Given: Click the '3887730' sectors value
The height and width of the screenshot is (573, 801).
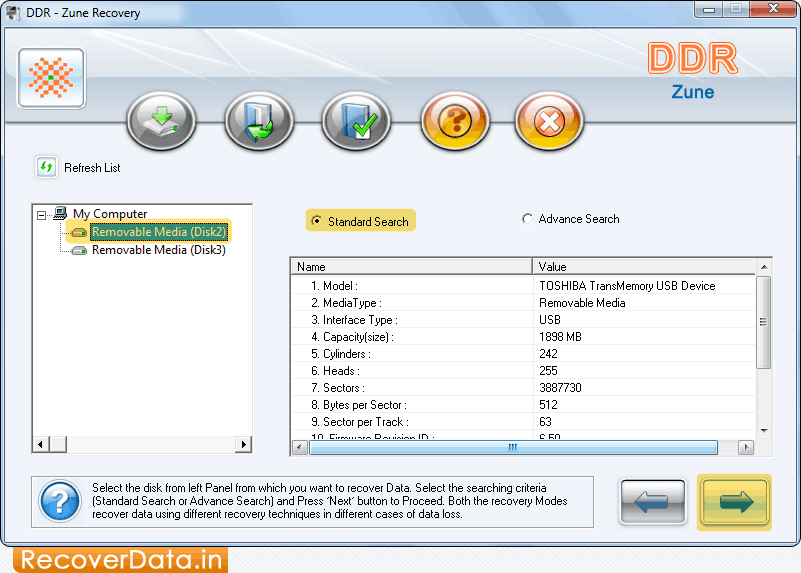Looking at the screenshot, I should click(x=560, y=388).
